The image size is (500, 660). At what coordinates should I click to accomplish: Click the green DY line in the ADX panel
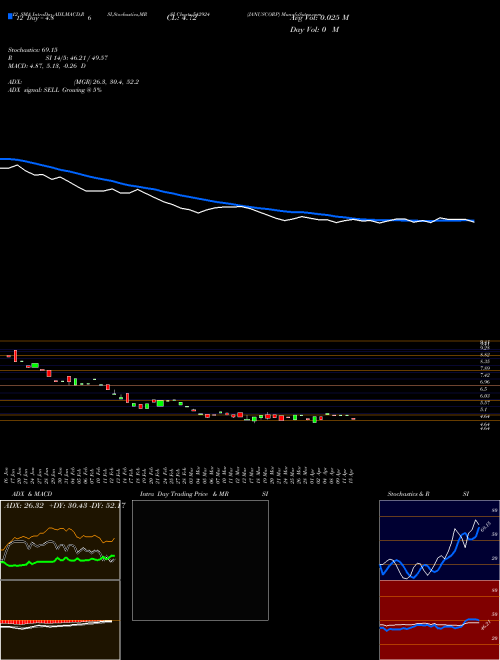57,560
